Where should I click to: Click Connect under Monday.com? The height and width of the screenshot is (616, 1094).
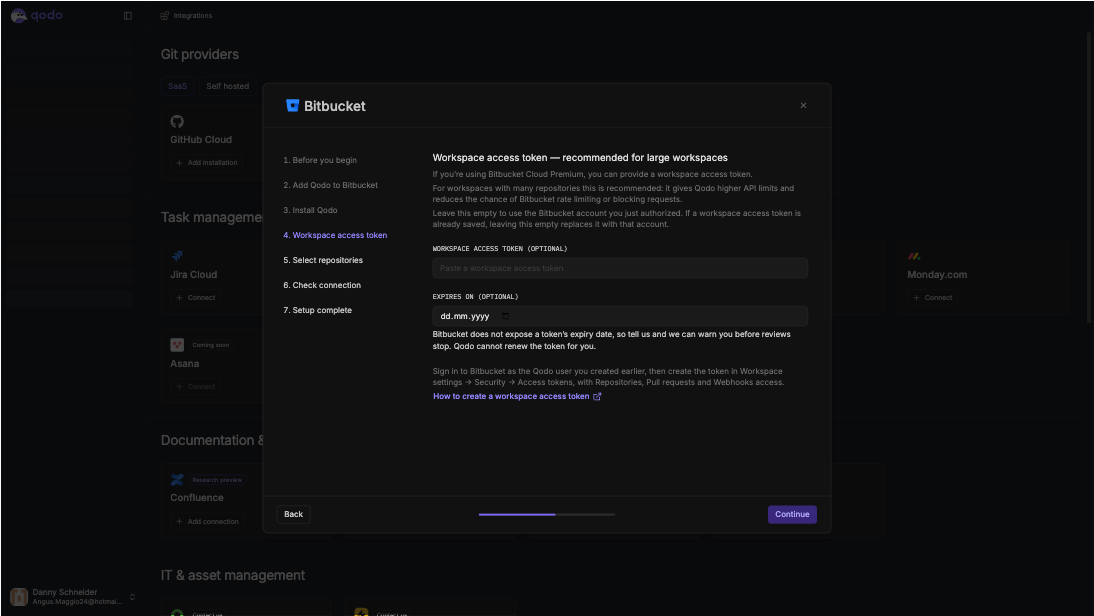[932, 297]
